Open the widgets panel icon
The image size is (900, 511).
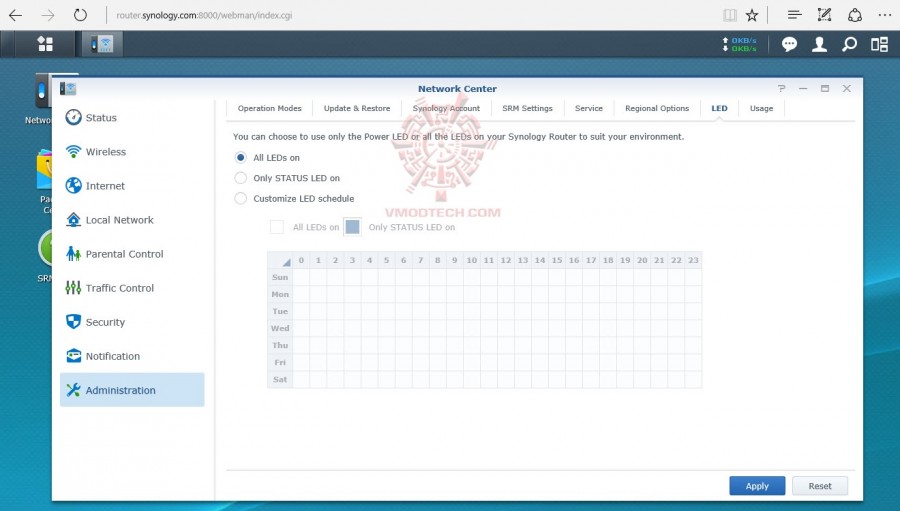(x=879, y=44)
